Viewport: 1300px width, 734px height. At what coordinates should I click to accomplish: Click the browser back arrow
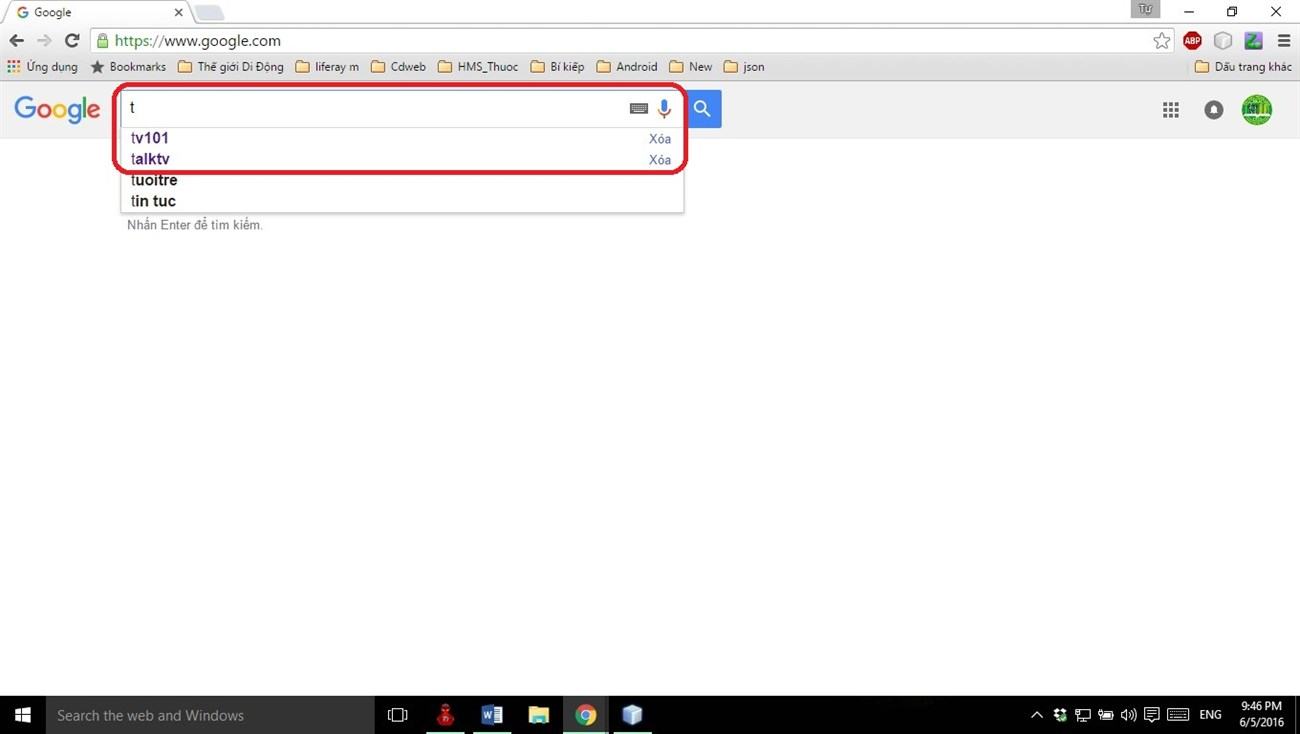[x=16, y=41]
